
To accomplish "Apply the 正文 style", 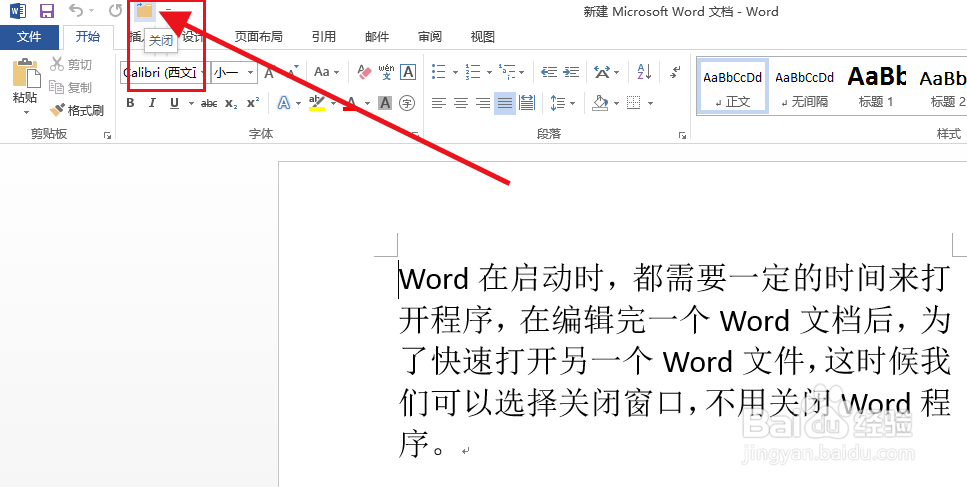I will click(x=733, y=86).
